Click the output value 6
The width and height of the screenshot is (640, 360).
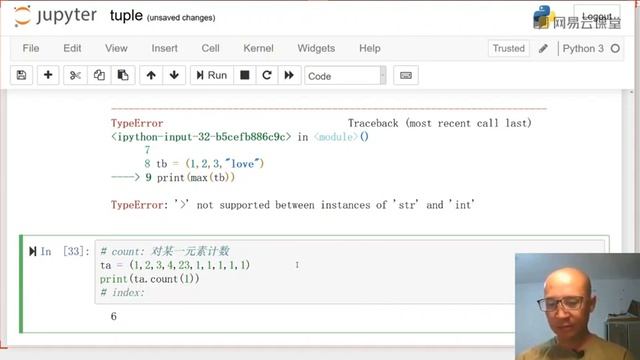[113, 316]
